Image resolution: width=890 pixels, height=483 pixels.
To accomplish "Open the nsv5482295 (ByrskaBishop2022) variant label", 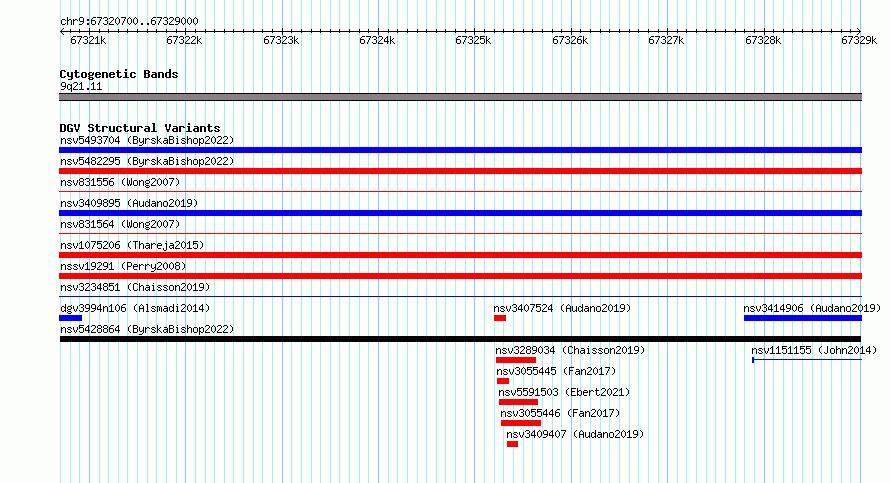I will pos(147,161).
